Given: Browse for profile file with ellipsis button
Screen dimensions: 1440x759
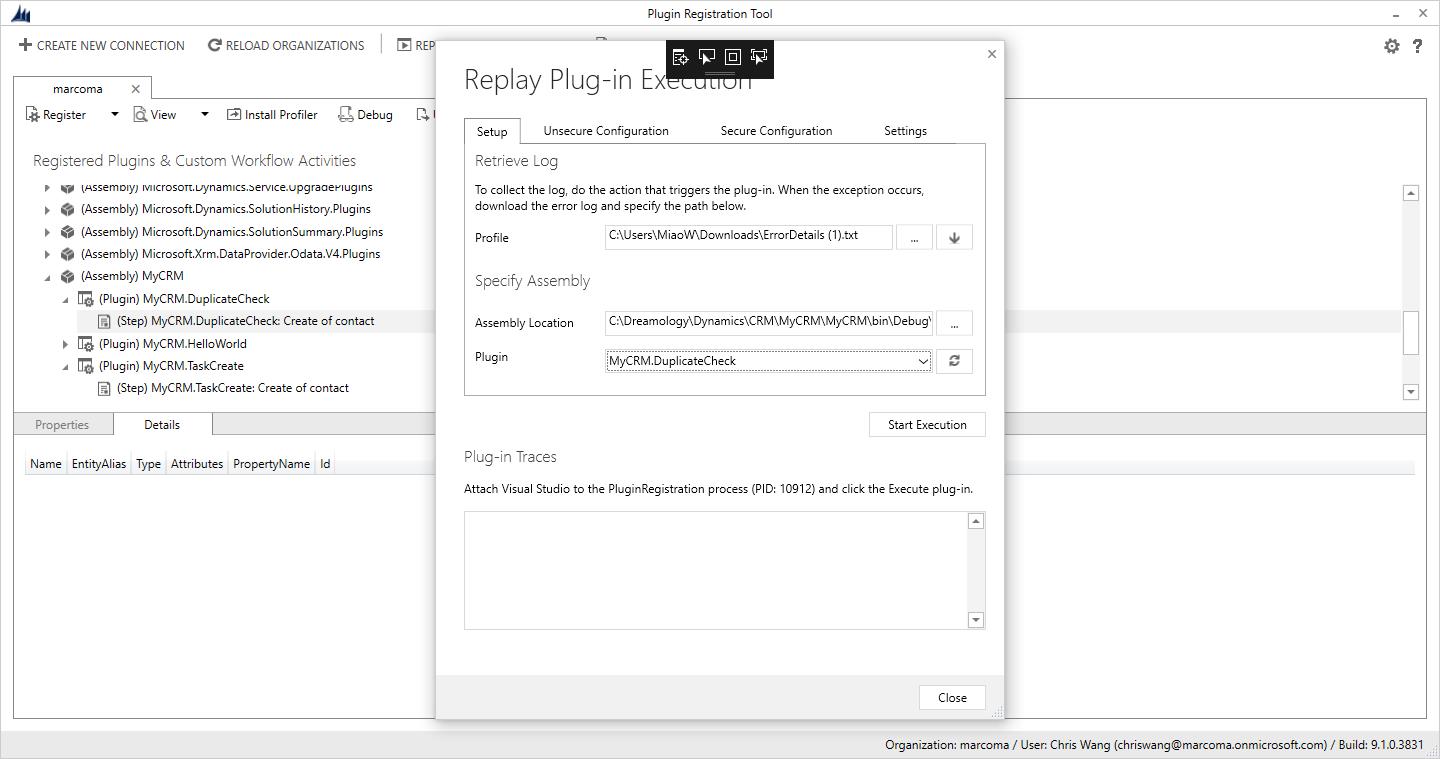Looking at the screenshot, I should pos(914,237).
